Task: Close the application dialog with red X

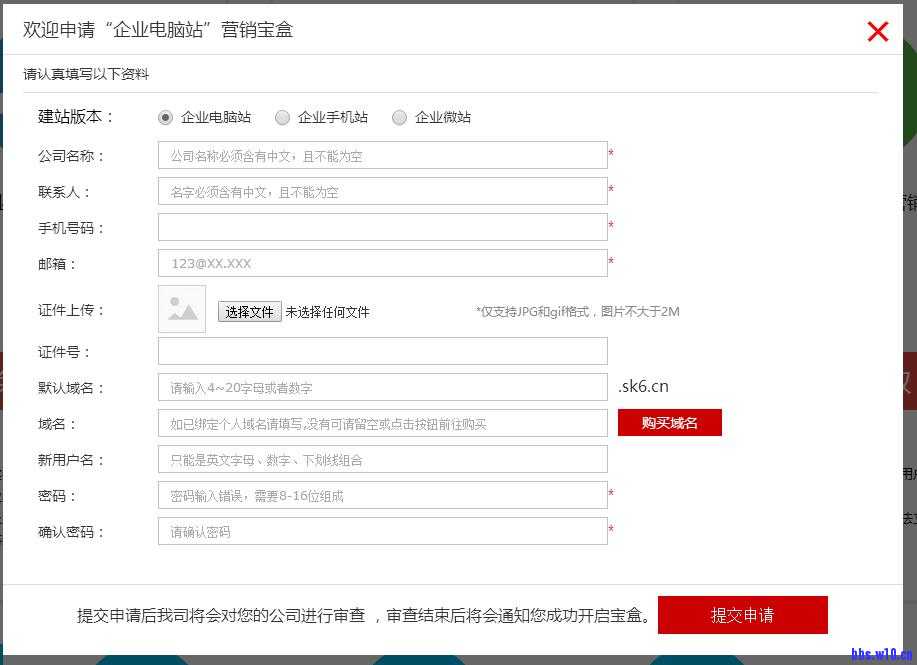Action: (878, 32)
